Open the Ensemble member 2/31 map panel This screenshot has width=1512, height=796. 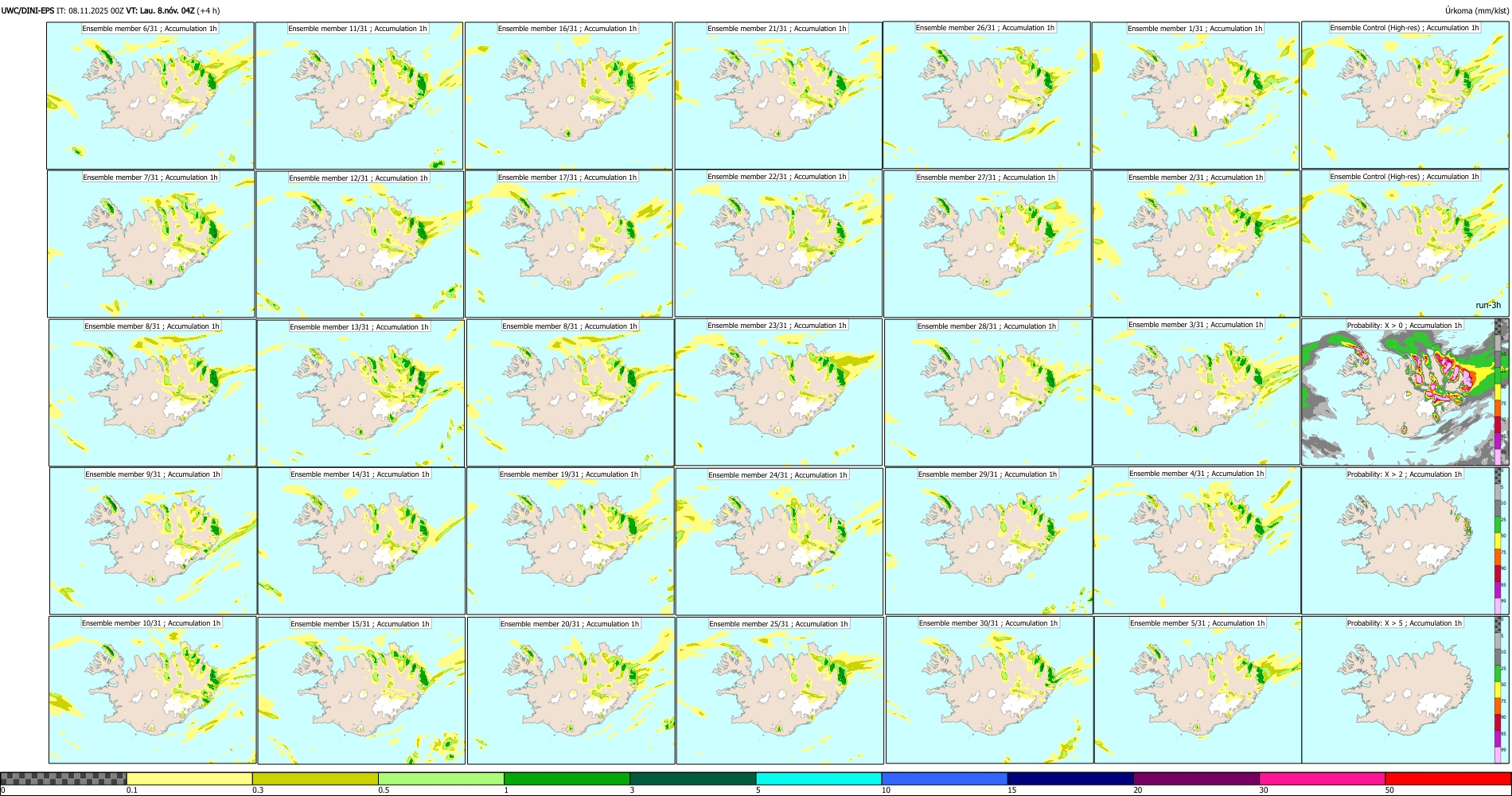pyautogui.click(x=1196, y=244)
